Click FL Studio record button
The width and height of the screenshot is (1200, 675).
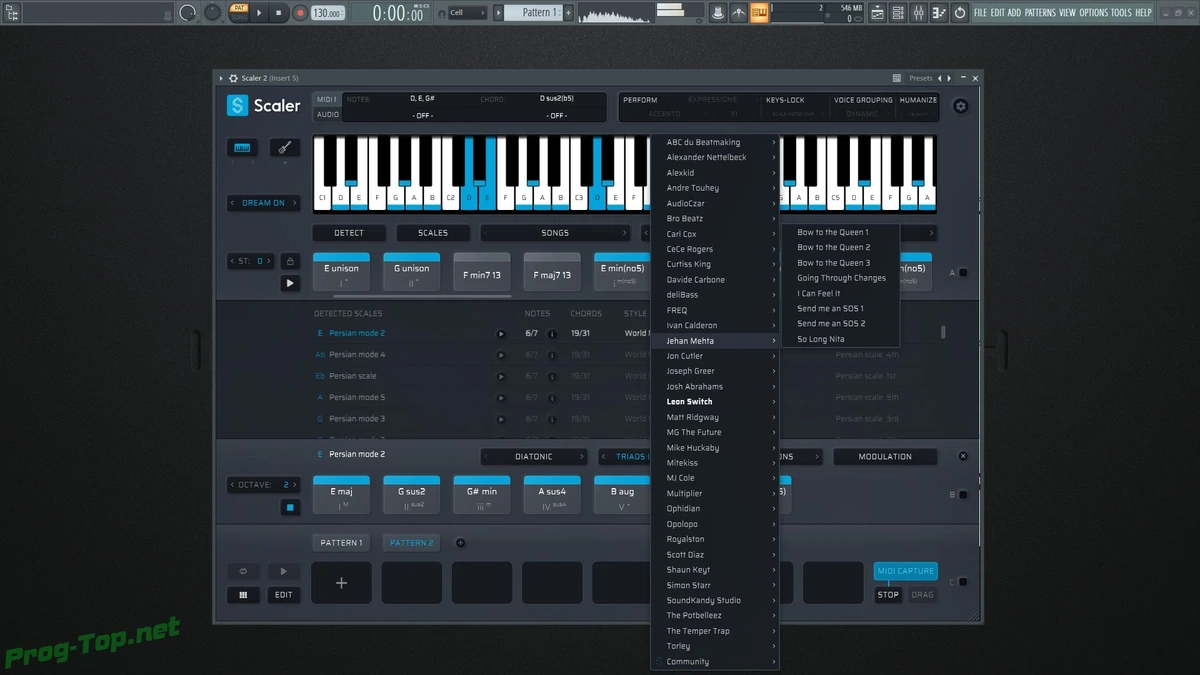click(x=299, y=13)
